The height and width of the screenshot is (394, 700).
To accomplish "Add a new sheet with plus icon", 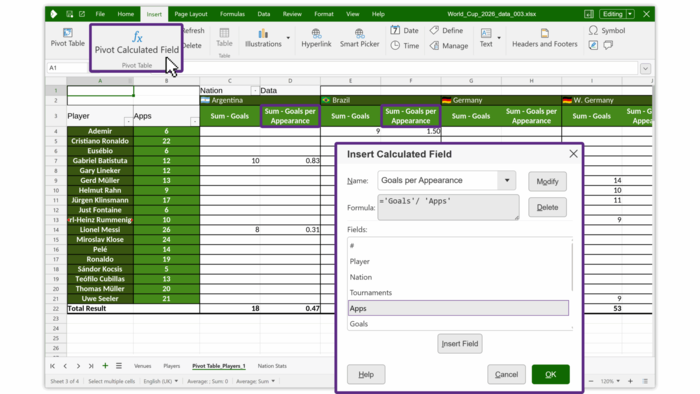I will [x=105, y=365].
